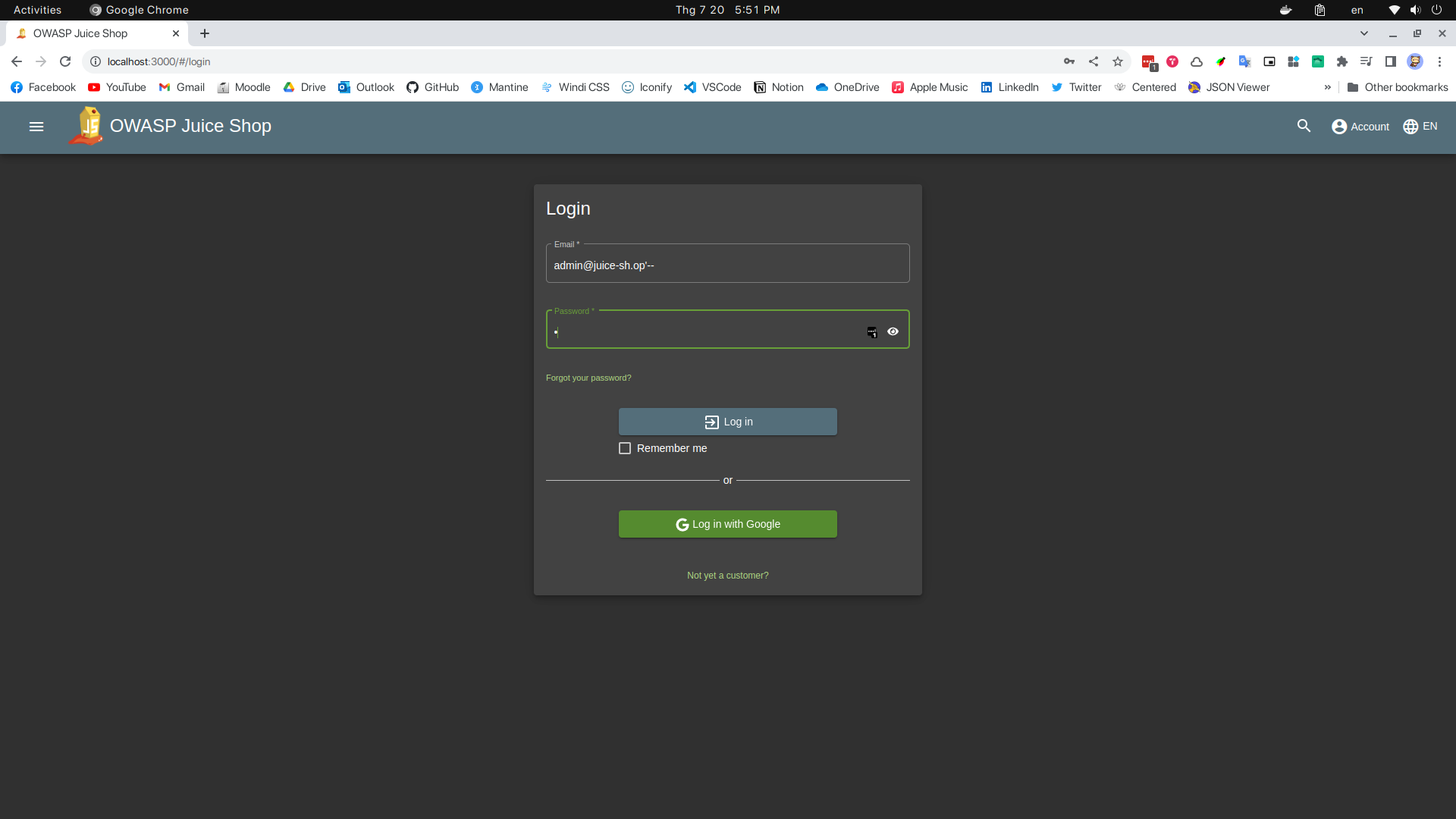The height and width of the screenshot is (819, 1456).
Task: Click the Chrome extensions puzzle icon
Action: coord(1341,62)
